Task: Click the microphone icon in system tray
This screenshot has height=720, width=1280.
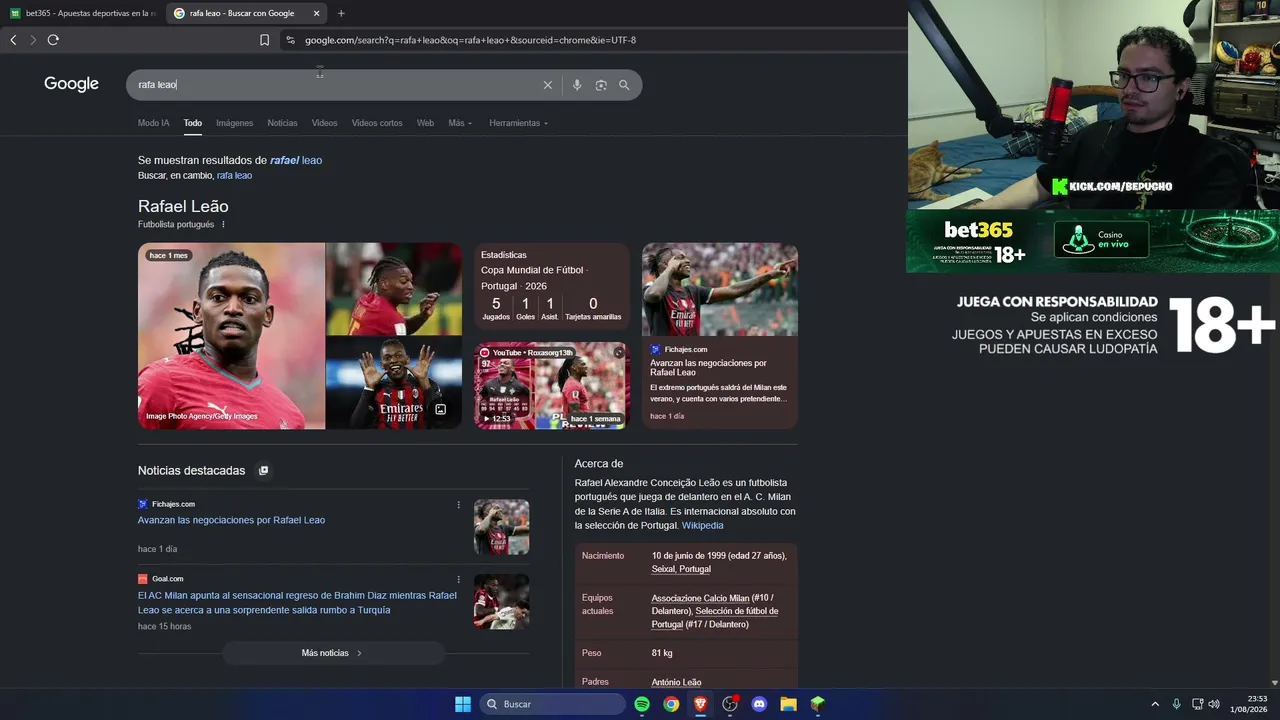Action: 1176,704
